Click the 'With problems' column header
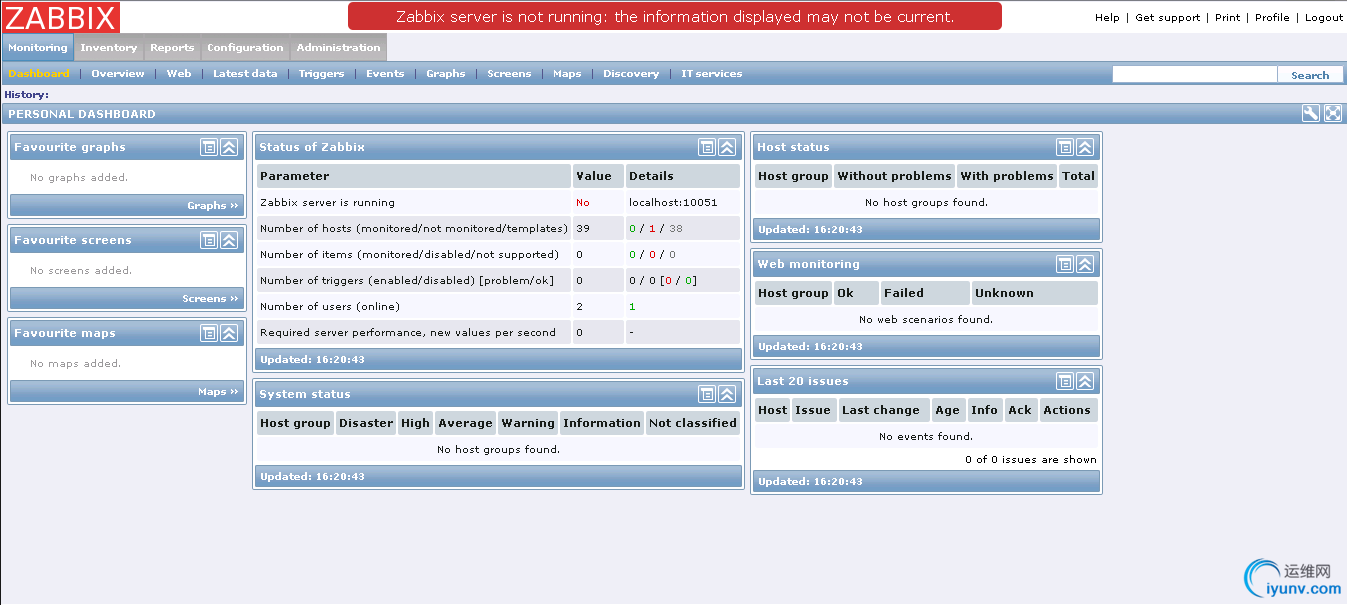Viewport: 1347px width, 605px height. click(1007, 176)
